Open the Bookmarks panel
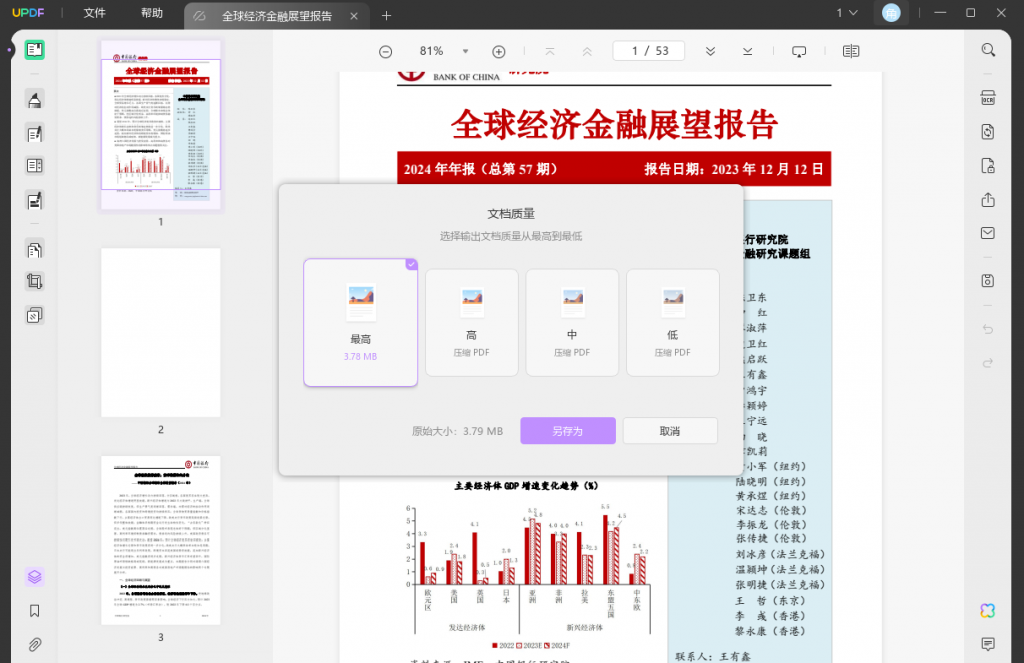This screenshot has width=1024, height=663. (x=35, y=610)
